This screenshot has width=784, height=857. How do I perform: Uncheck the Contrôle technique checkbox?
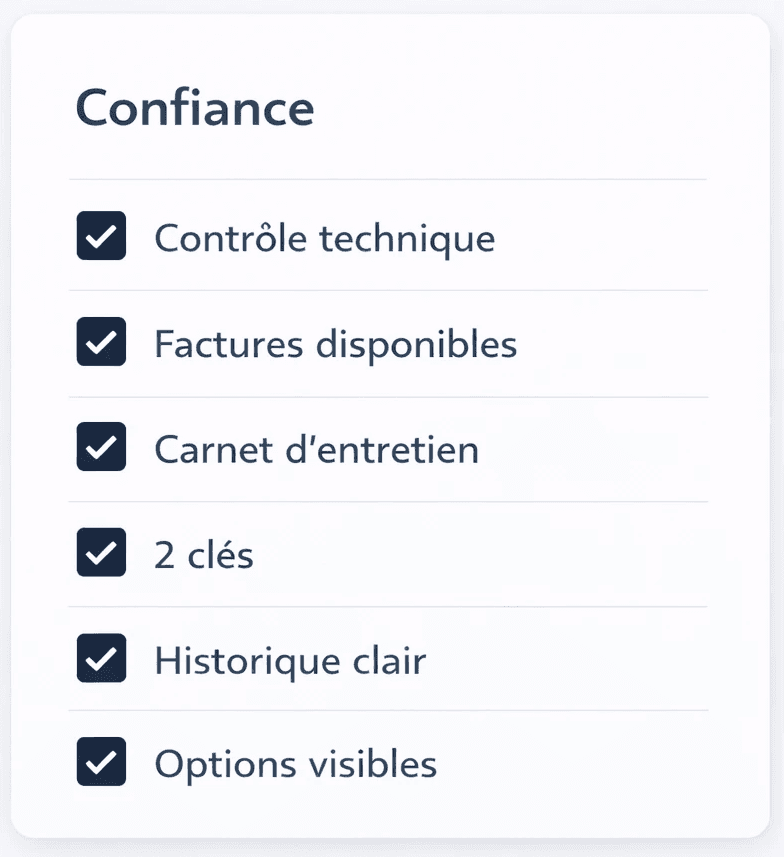tap(101, 236)
